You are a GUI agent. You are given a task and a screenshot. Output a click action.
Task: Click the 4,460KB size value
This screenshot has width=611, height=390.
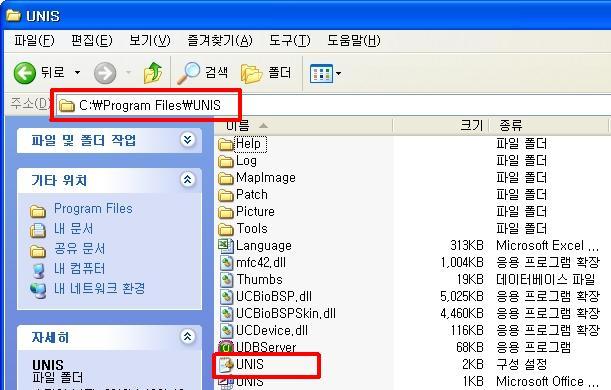(x=462, y=314)
